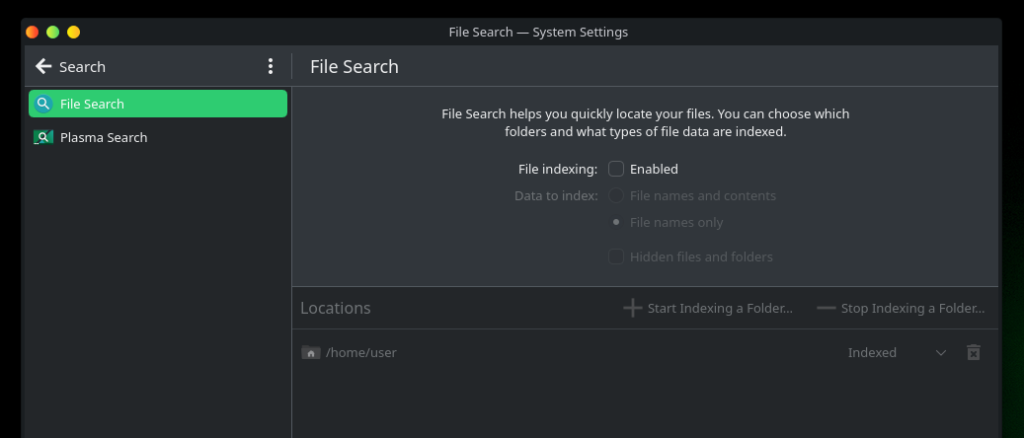Image resolution: width=1024 pixels, height=438 pixels.
Task: Select the File names and contents option
Action: point(616,196)
